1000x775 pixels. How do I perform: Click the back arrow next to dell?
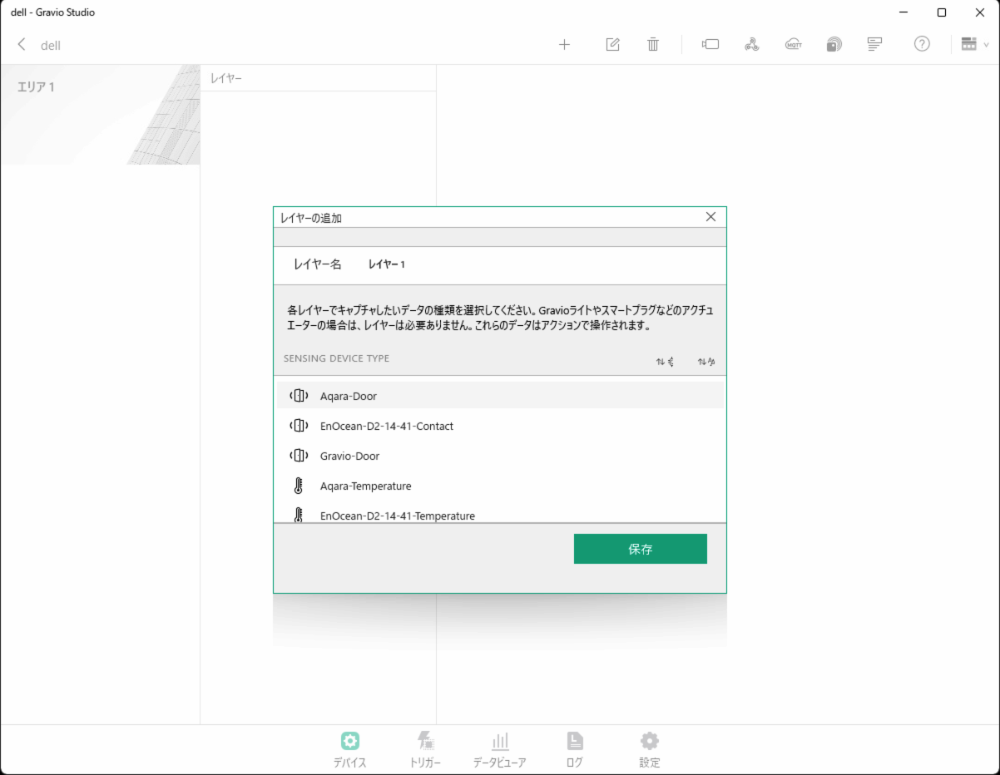click(x=21, y=44)
